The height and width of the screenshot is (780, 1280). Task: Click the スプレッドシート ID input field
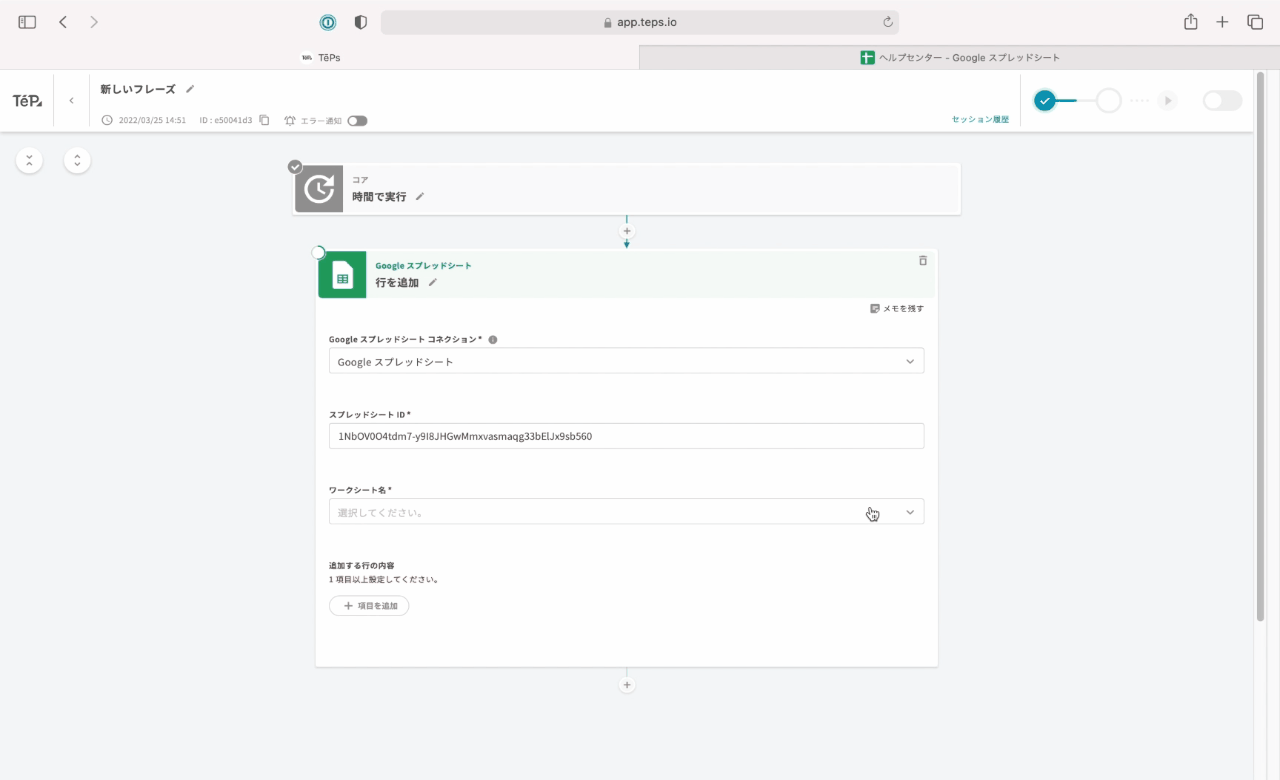[x=626, y=436]
